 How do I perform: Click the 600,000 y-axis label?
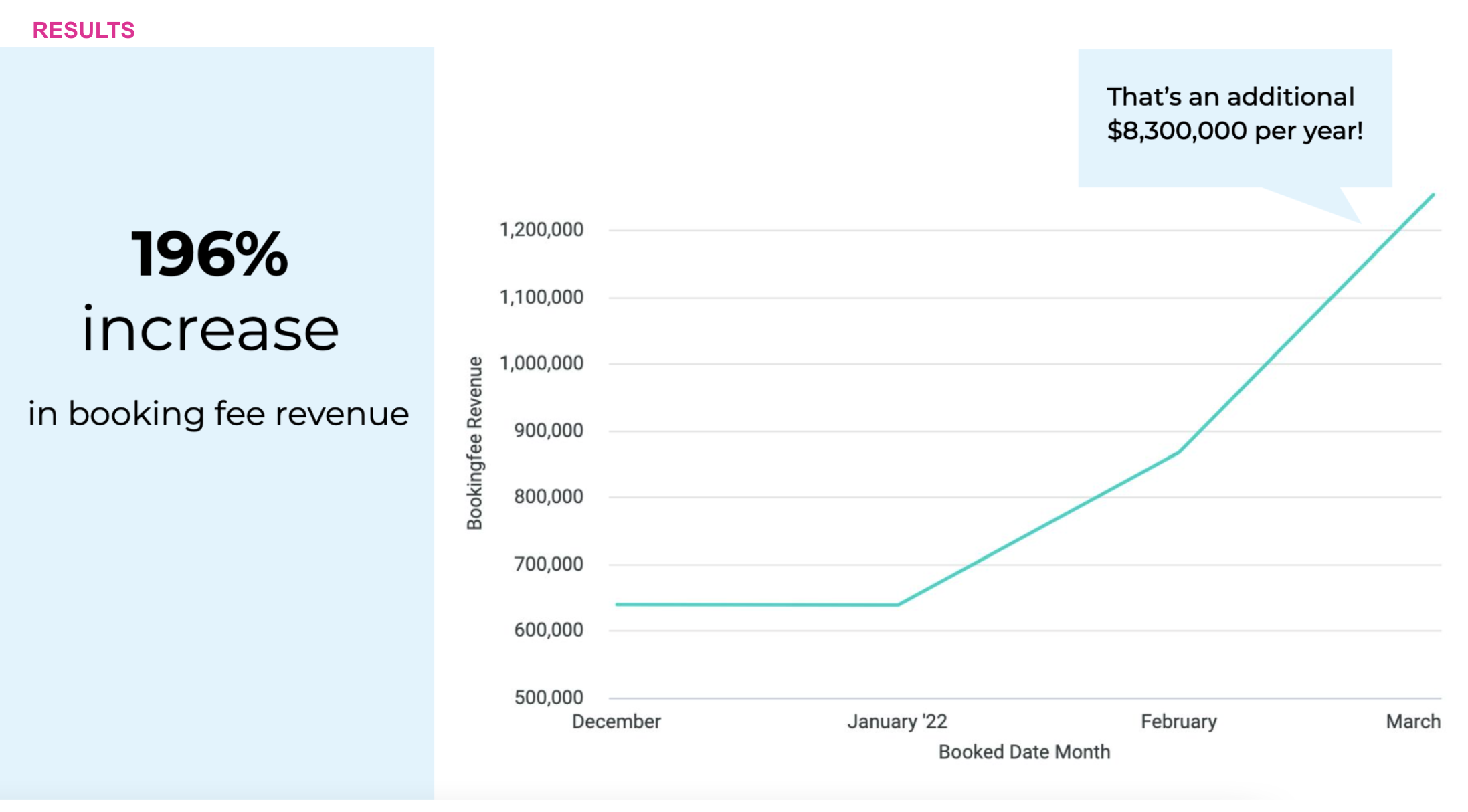click(x=548, y=630)
